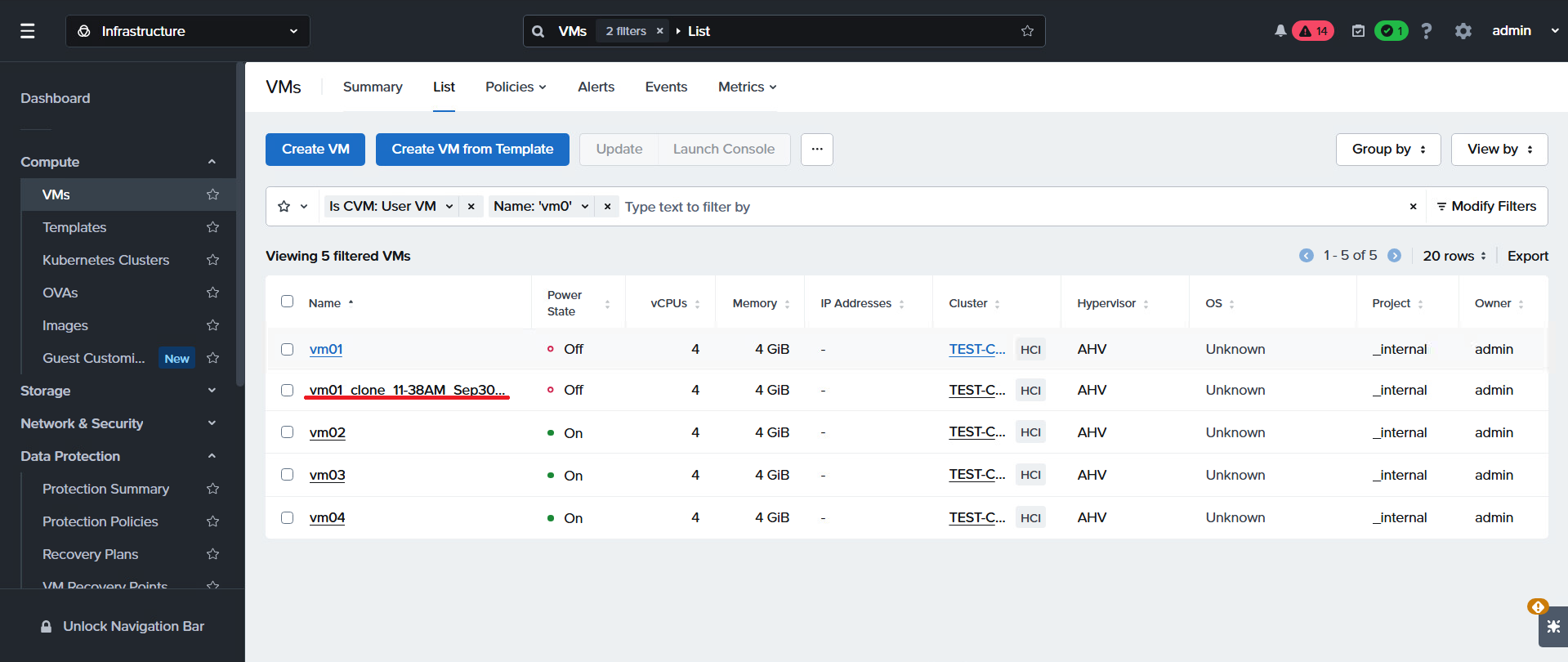This screenshot has height=662, width=1568.
Task: Open the hamburger navigation menu
Action: point(28,31)
